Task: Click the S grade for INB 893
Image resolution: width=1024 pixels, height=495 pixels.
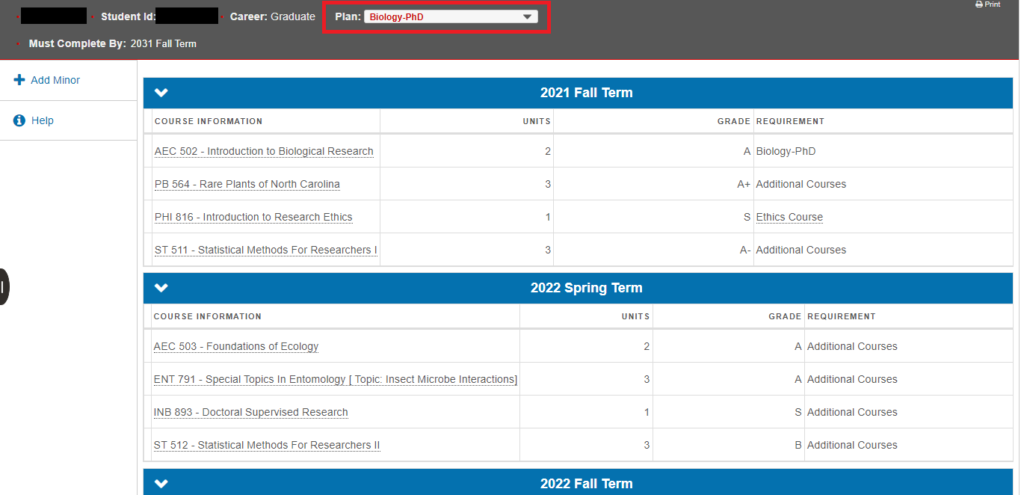Action: tap(798, 412)
